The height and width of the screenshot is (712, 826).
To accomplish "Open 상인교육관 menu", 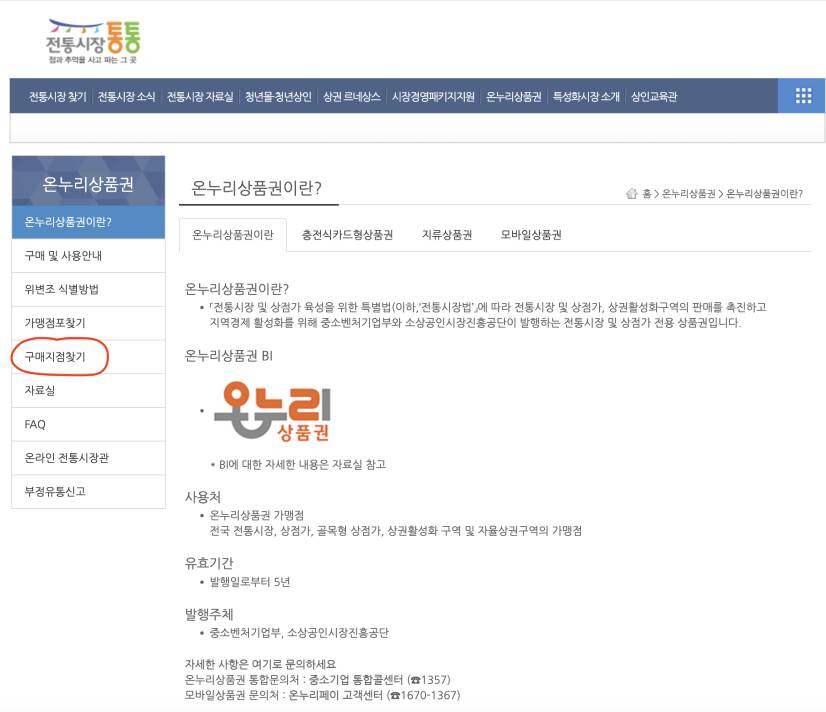I will click(654, 96).
